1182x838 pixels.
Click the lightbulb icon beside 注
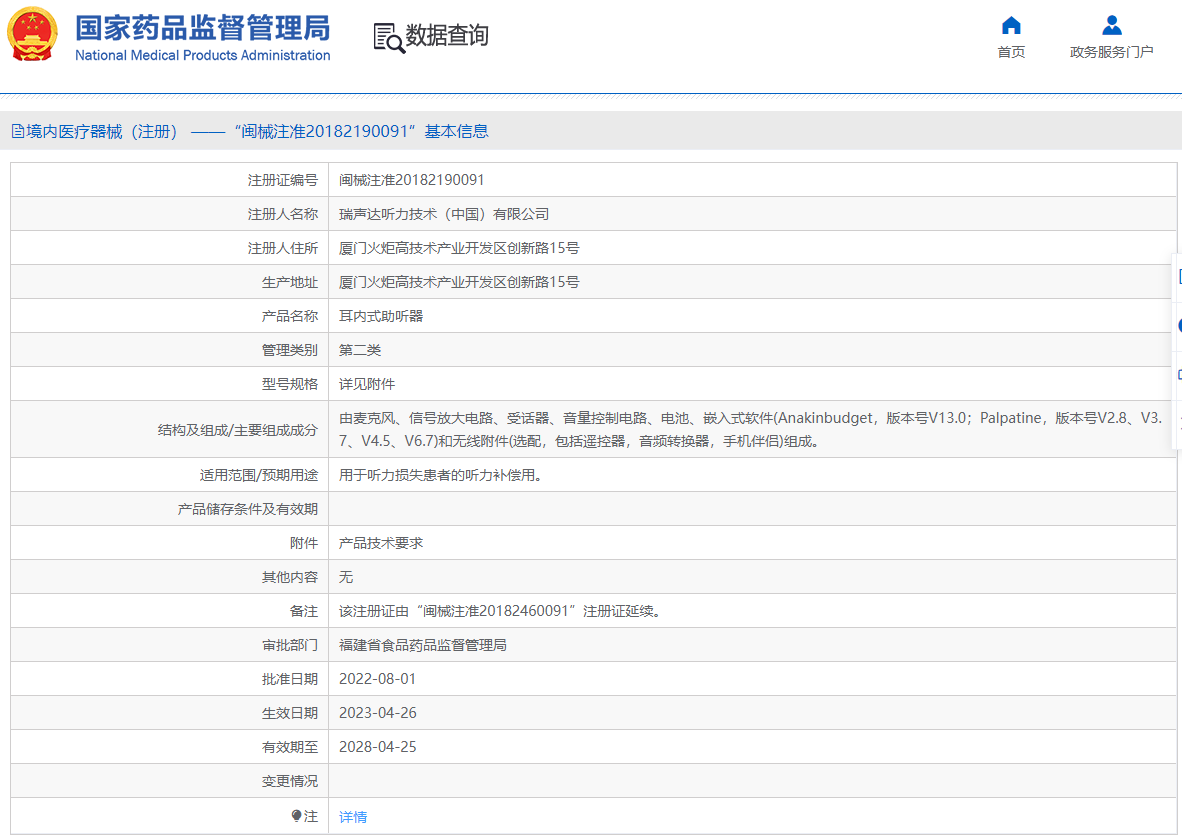296,816
